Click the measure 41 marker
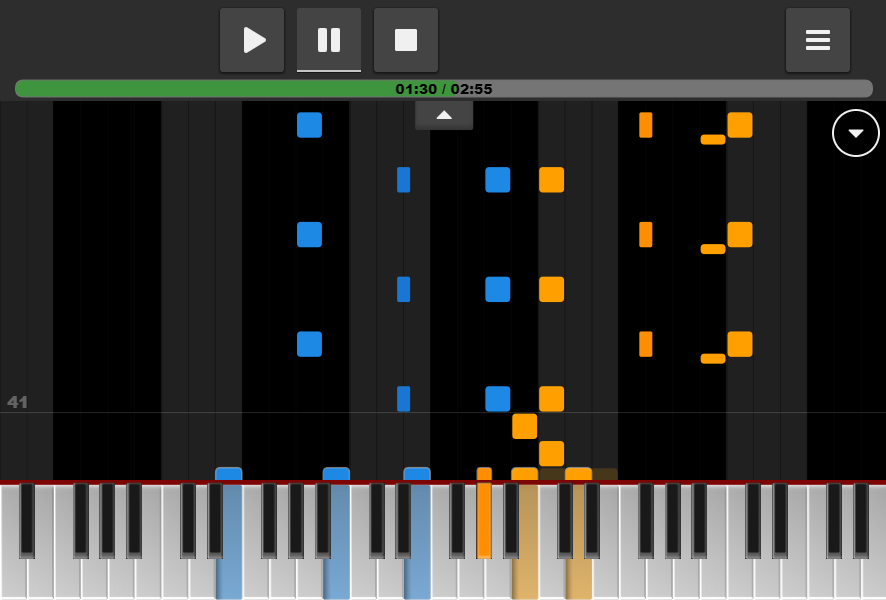 [x=18, y=402]
